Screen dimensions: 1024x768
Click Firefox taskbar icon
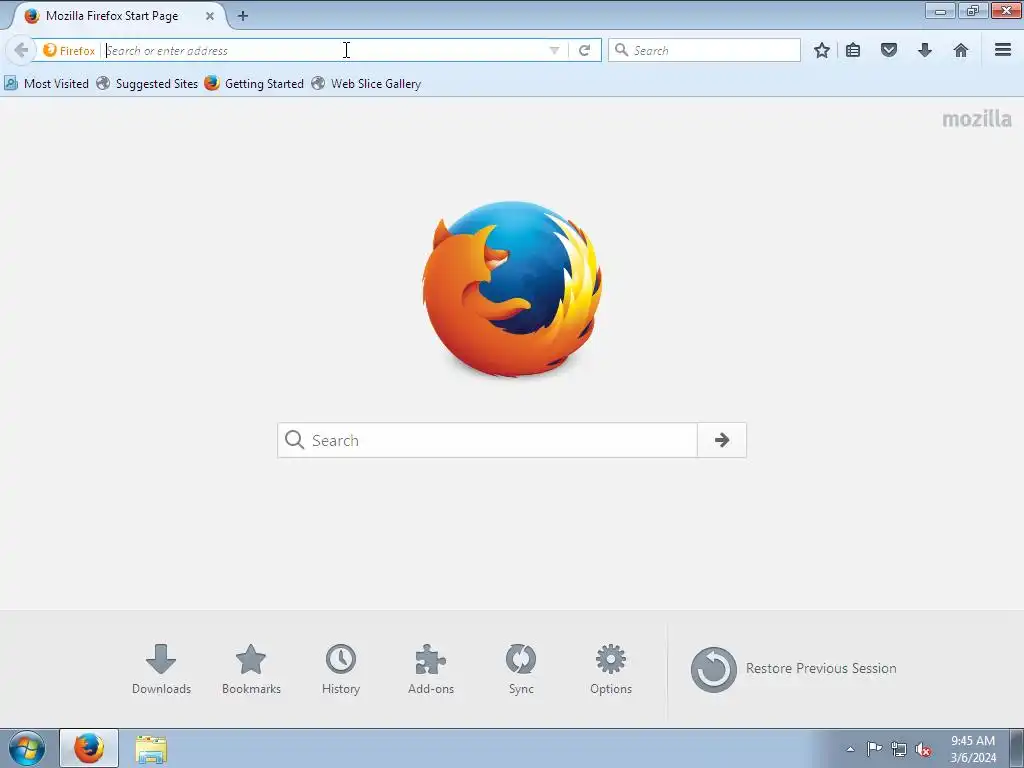click(x=89, y=748)
